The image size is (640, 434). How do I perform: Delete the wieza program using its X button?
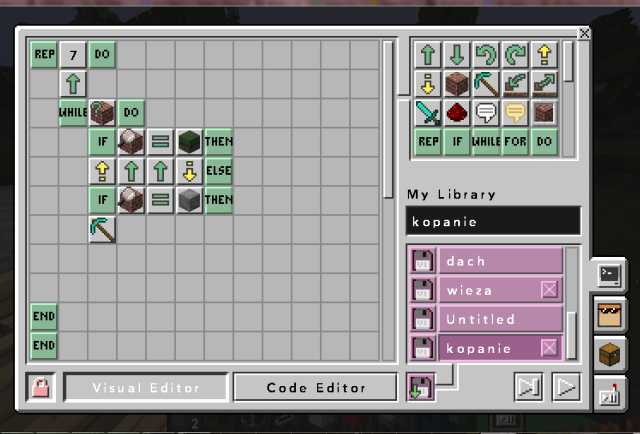coord(549,290)
